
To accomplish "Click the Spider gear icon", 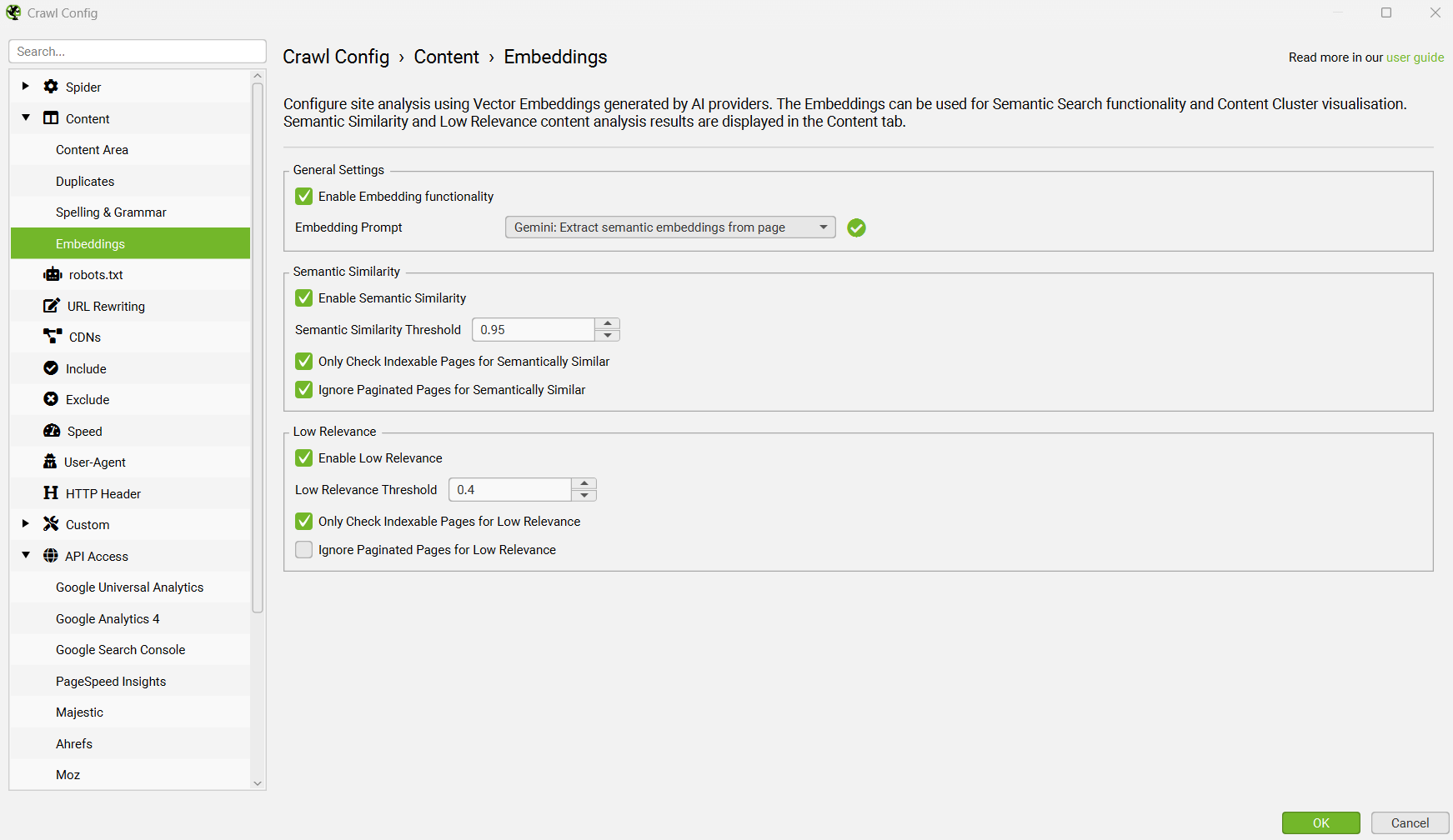I will coord(51,87).
